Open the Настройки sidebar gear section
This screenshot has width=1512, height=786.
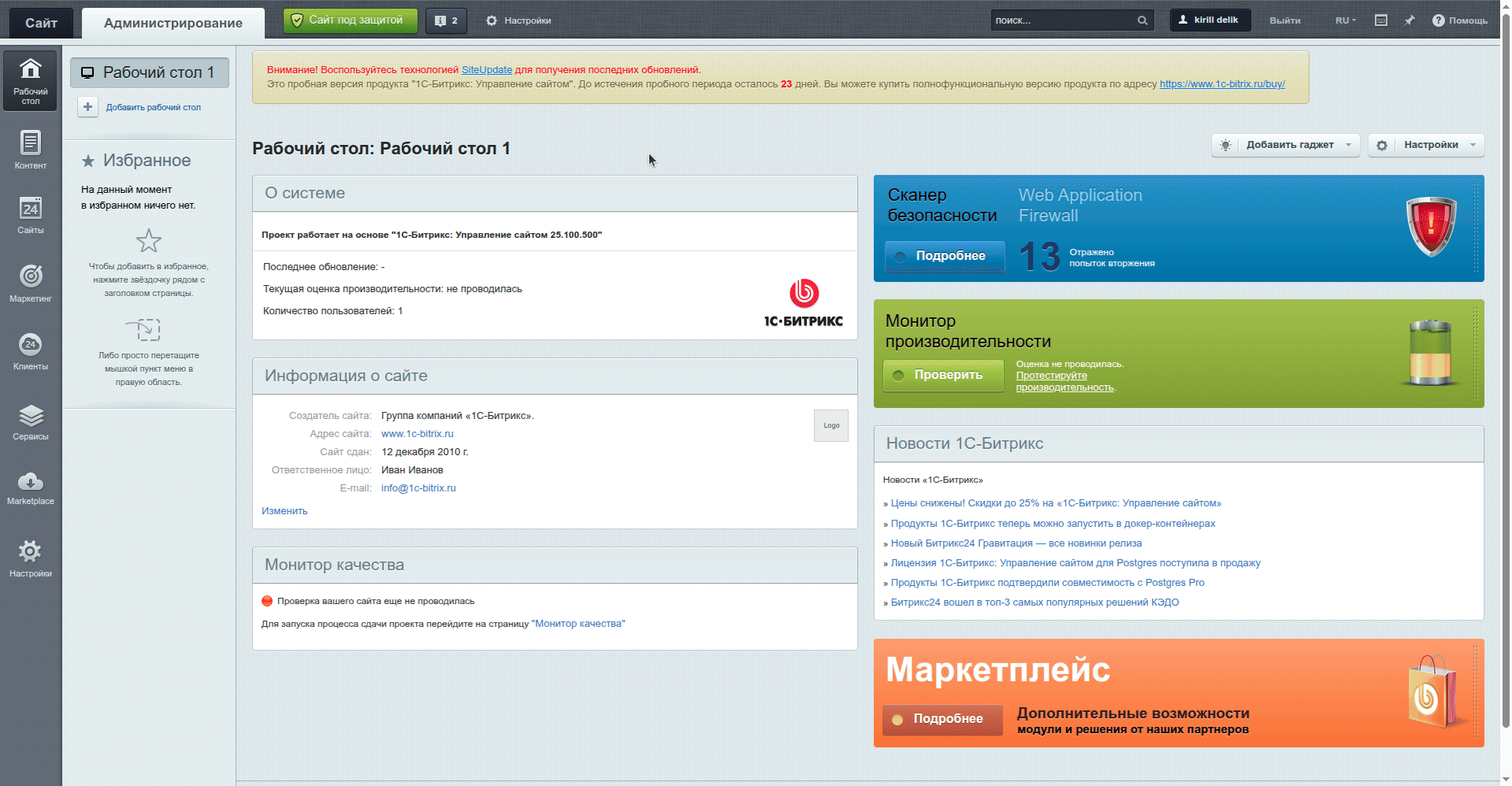(x=30, y=558)
